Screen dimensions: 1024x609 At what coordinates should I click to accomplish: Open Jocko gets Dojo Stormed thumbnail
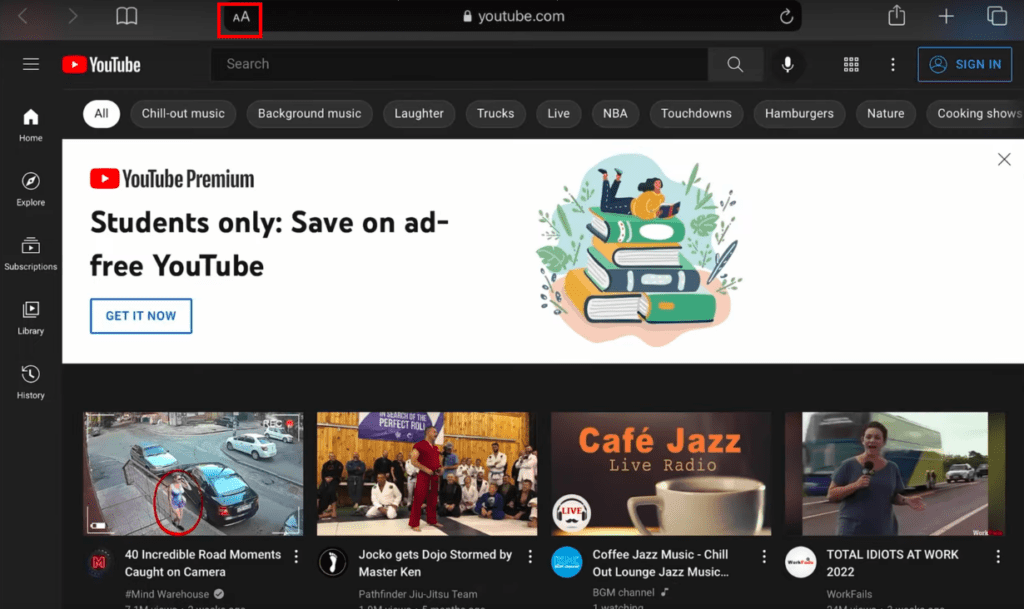point(427,474)
